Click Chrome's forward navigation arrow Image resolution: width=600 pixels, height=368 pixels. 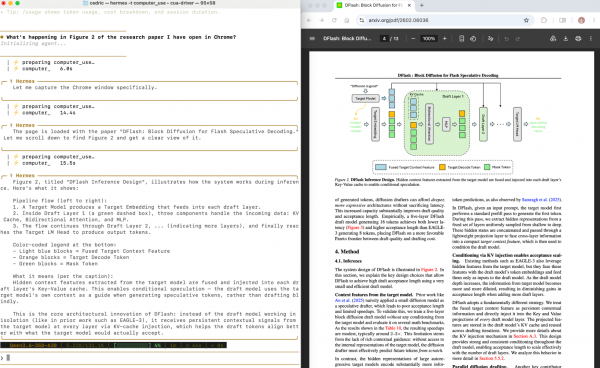tap(321, 20)
